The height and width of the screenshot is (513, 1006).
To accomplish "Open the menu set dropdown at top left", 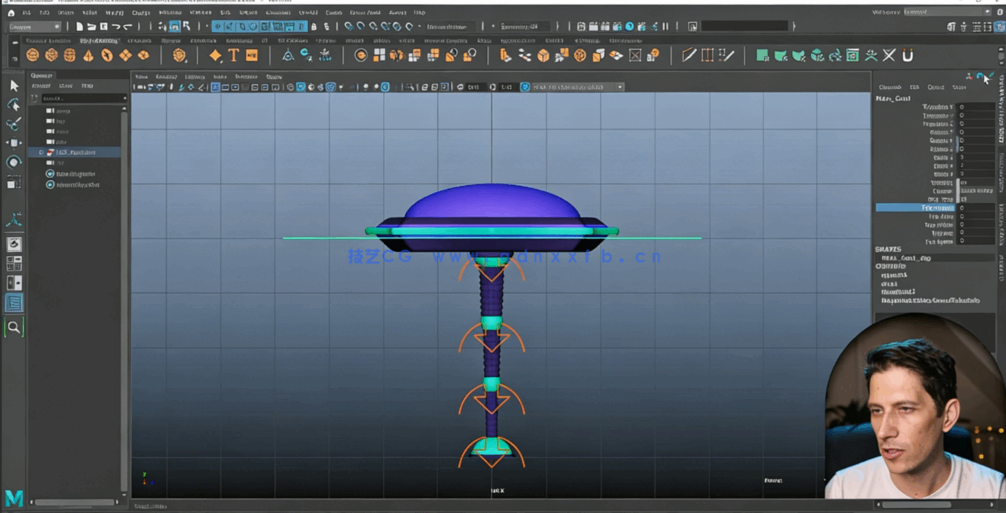I will coord(34,27).
